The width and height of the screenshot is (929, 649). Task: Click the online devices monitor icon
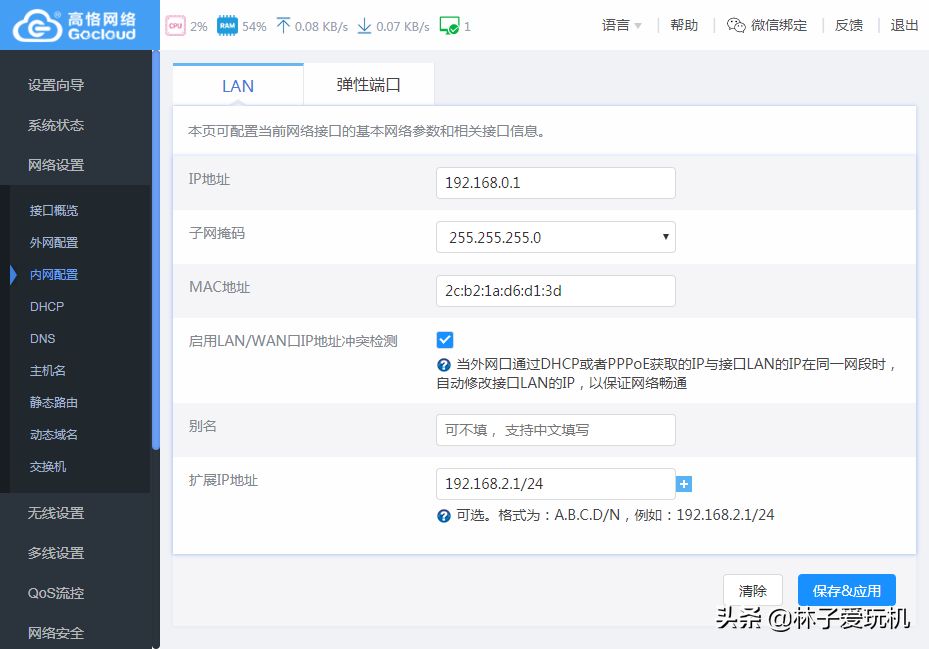pos(449,26)
